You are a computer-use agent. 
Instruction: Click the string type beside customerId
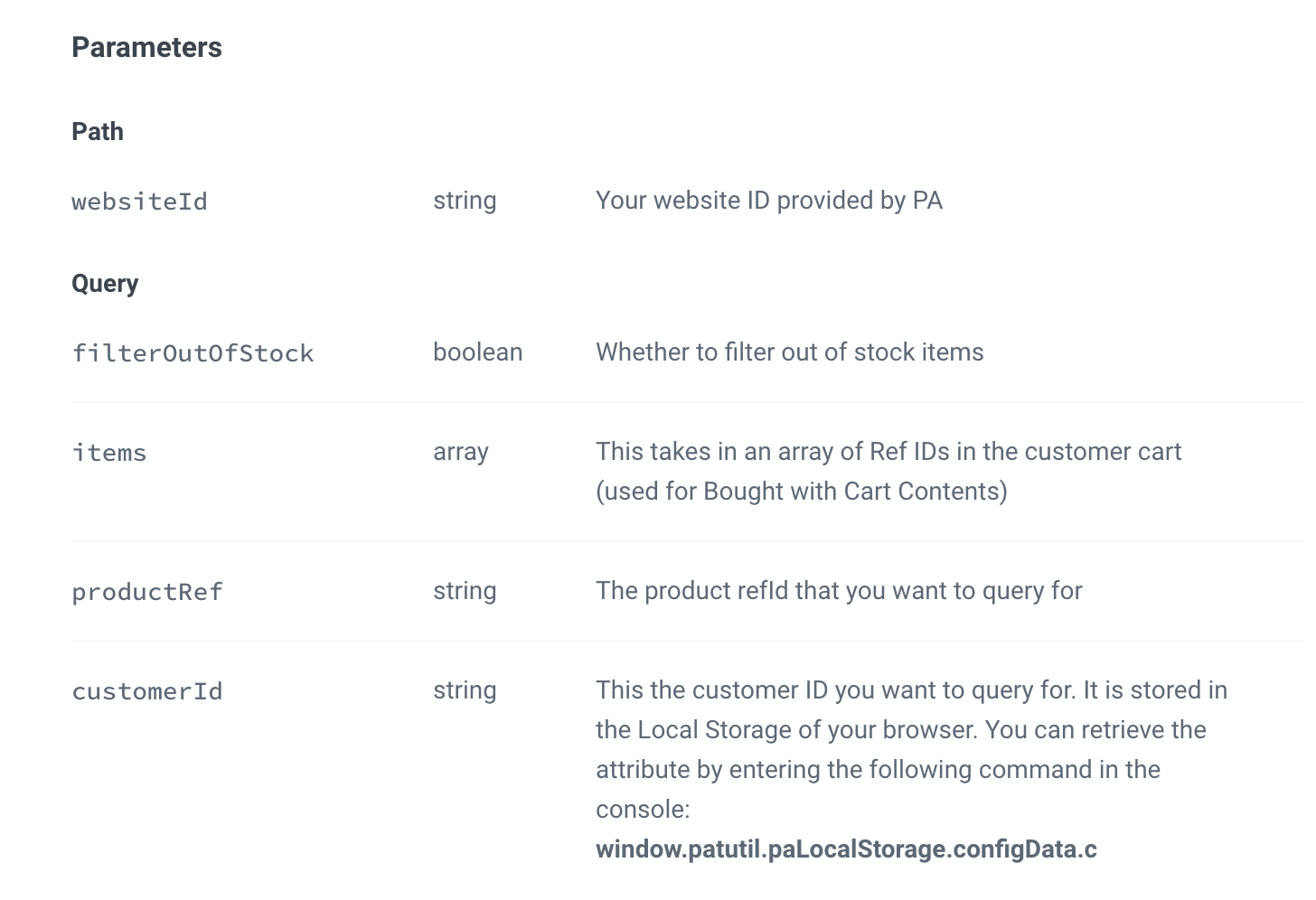(x=465, y=690)
